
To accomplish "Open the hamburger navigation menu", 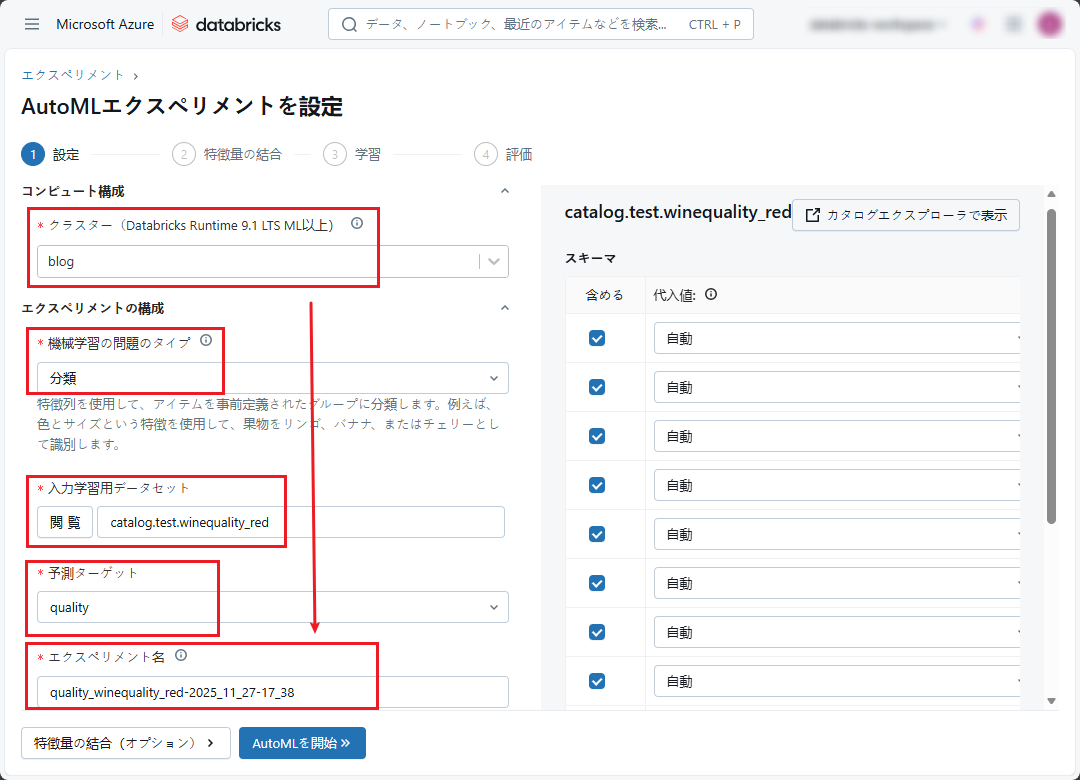I will click(x=32, y=24).
